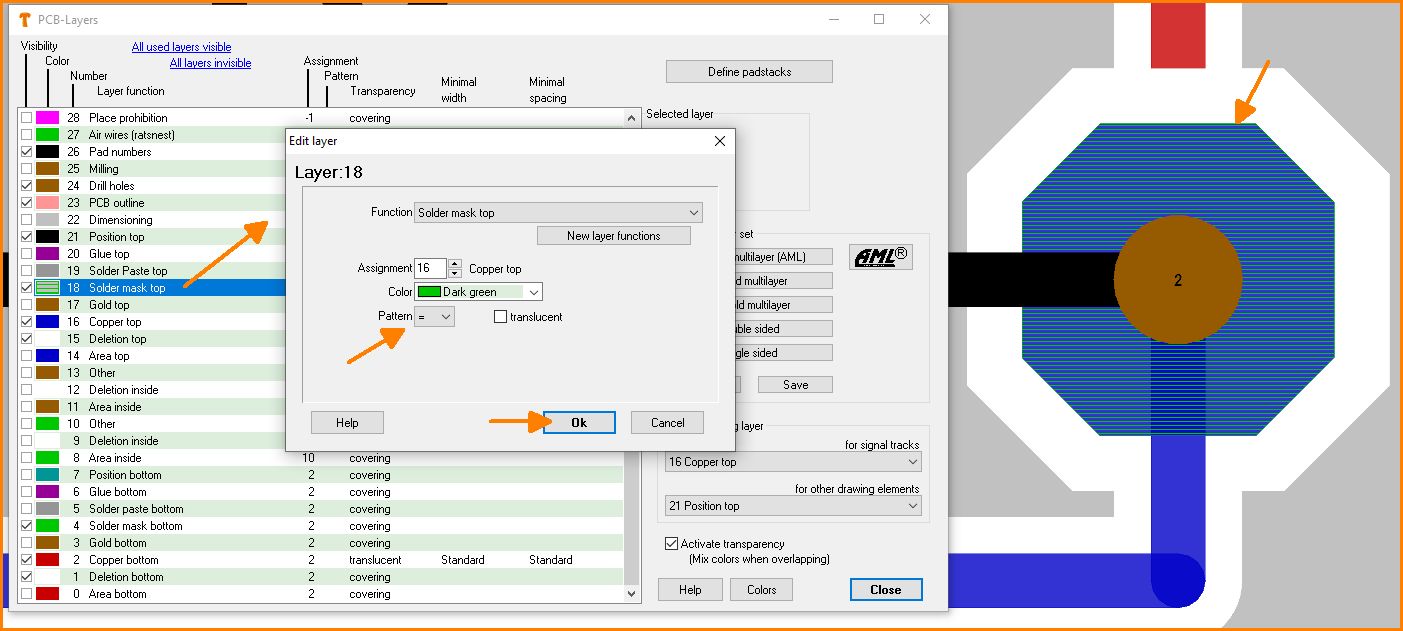This screenshot has width=1403, height=631.
Task: Toggle Activate transparency checkbox
Action: 672,544
